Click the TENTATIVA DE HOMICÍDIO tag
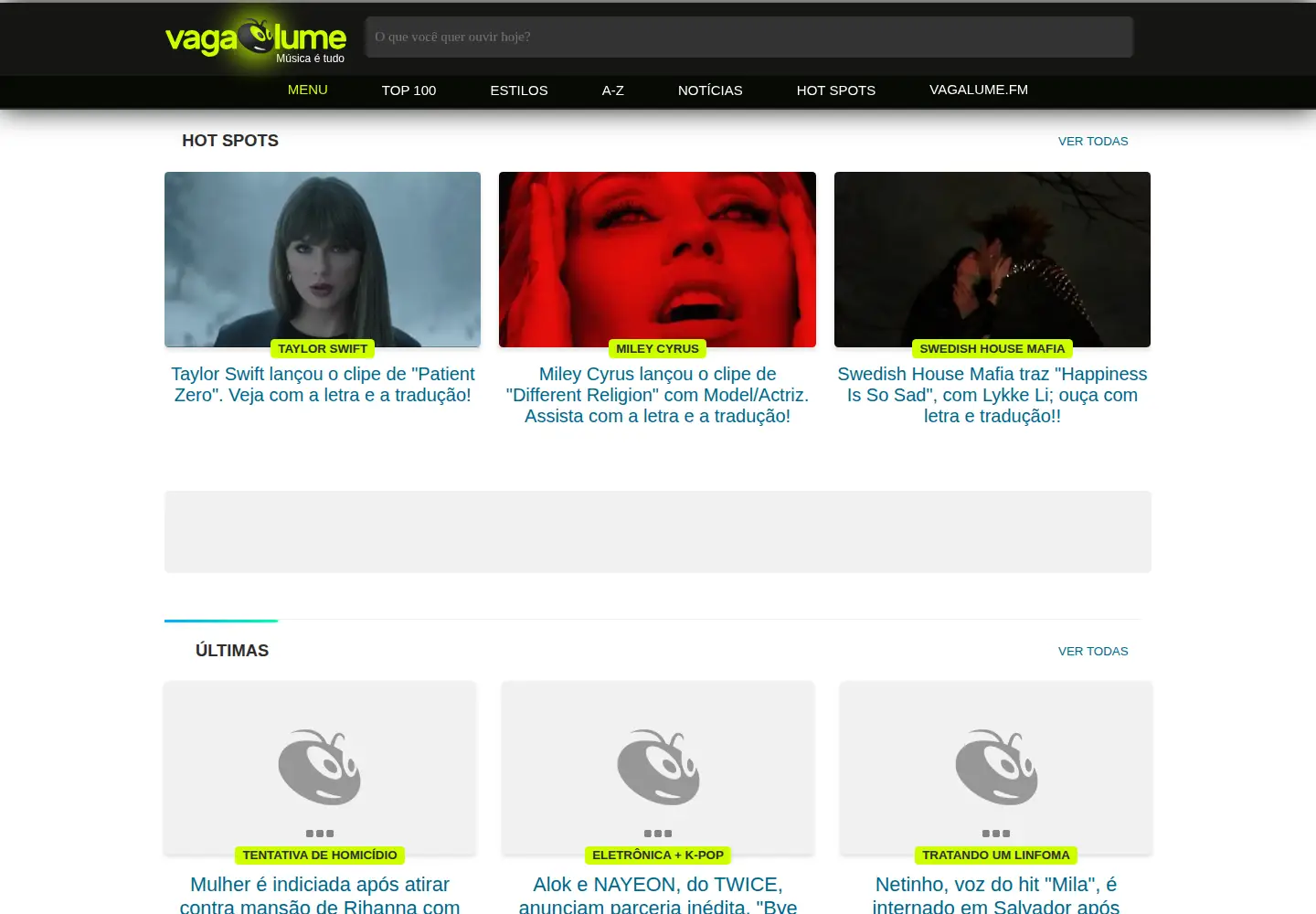 pos(320,855)
